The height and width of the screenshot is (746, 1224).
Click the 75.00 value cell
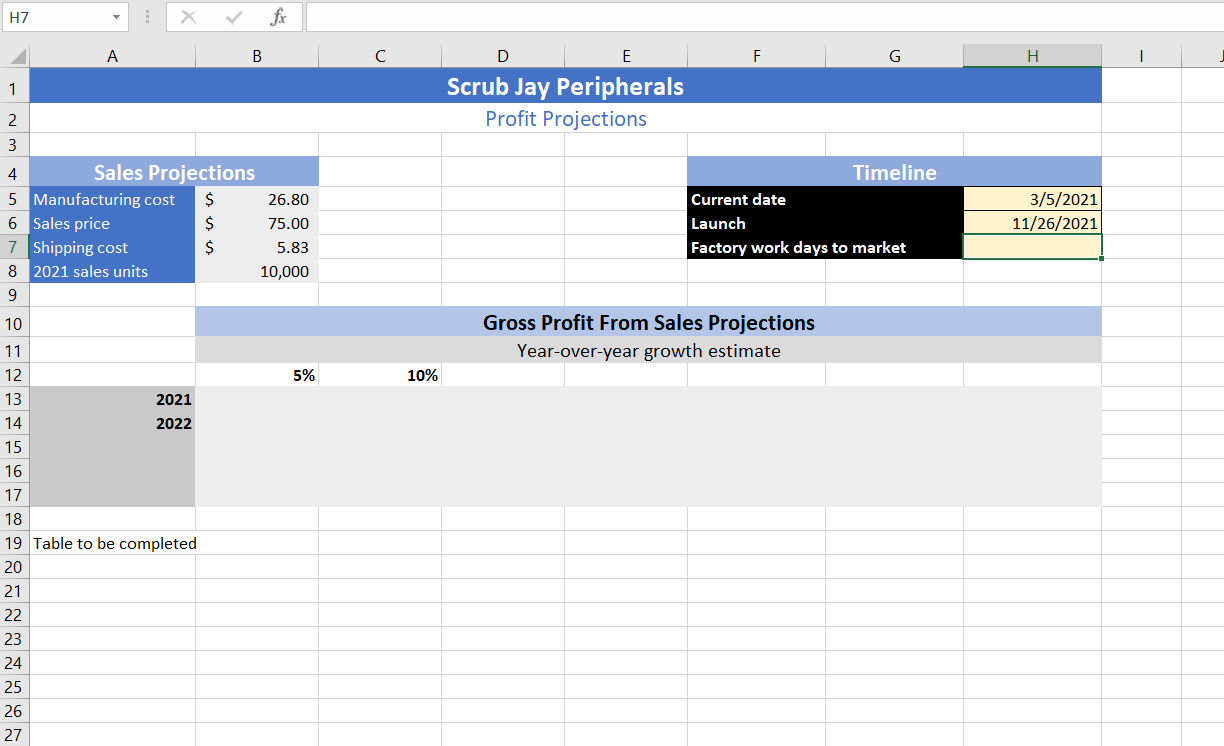(x=257, y=223)
